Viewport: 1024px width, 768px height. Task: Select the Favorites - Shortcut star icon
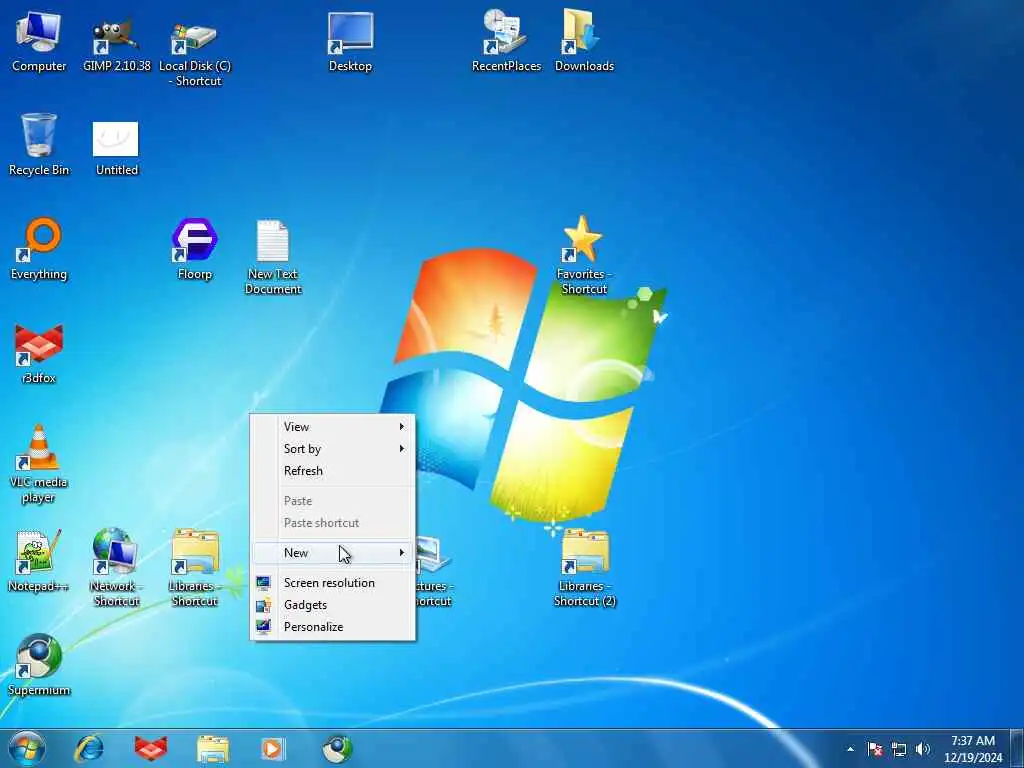click(584, 257)
